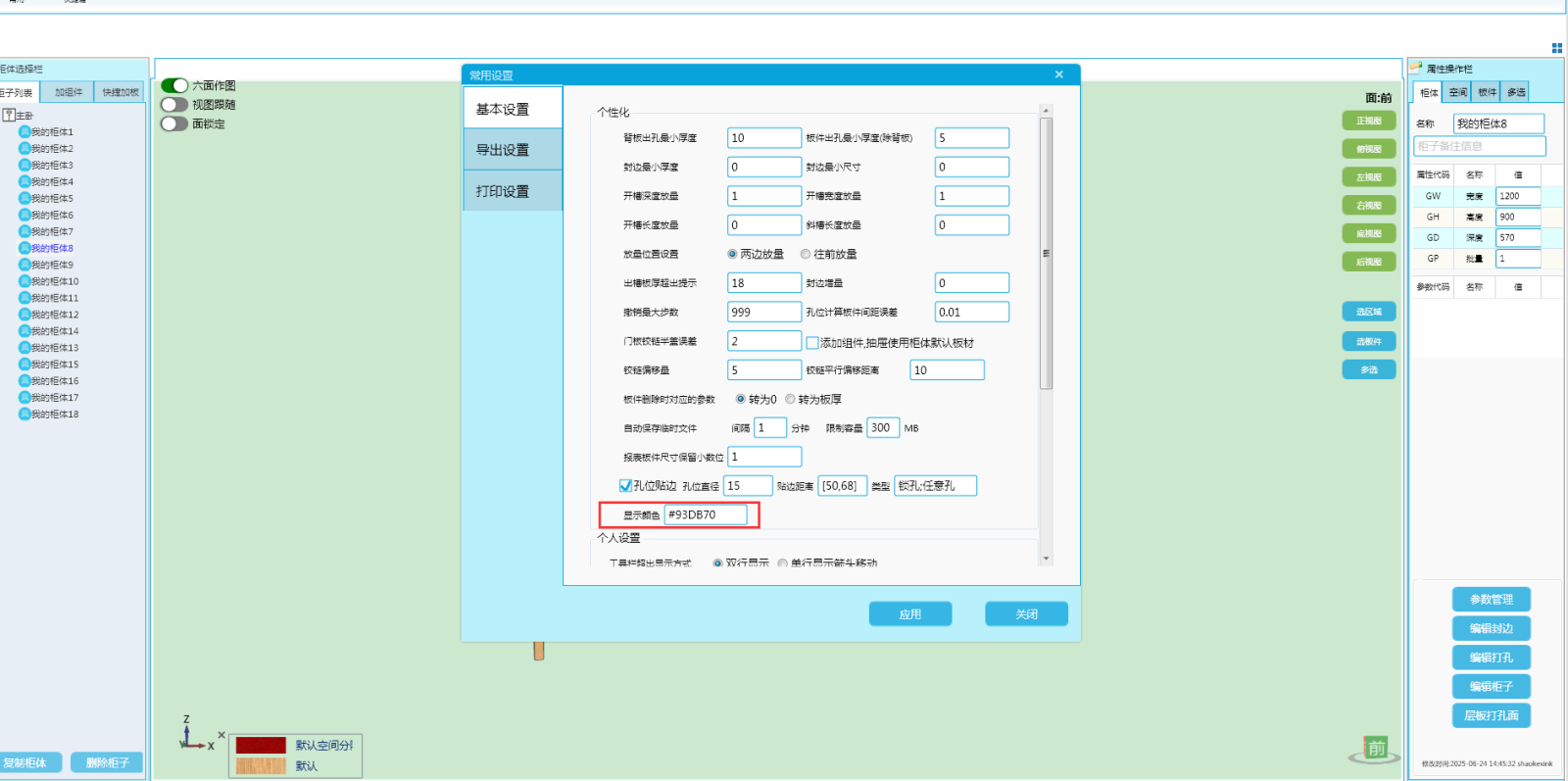Open the 基本设置 settings tab
This screenshot has height=781, width=1568.
tap(513, 108)
